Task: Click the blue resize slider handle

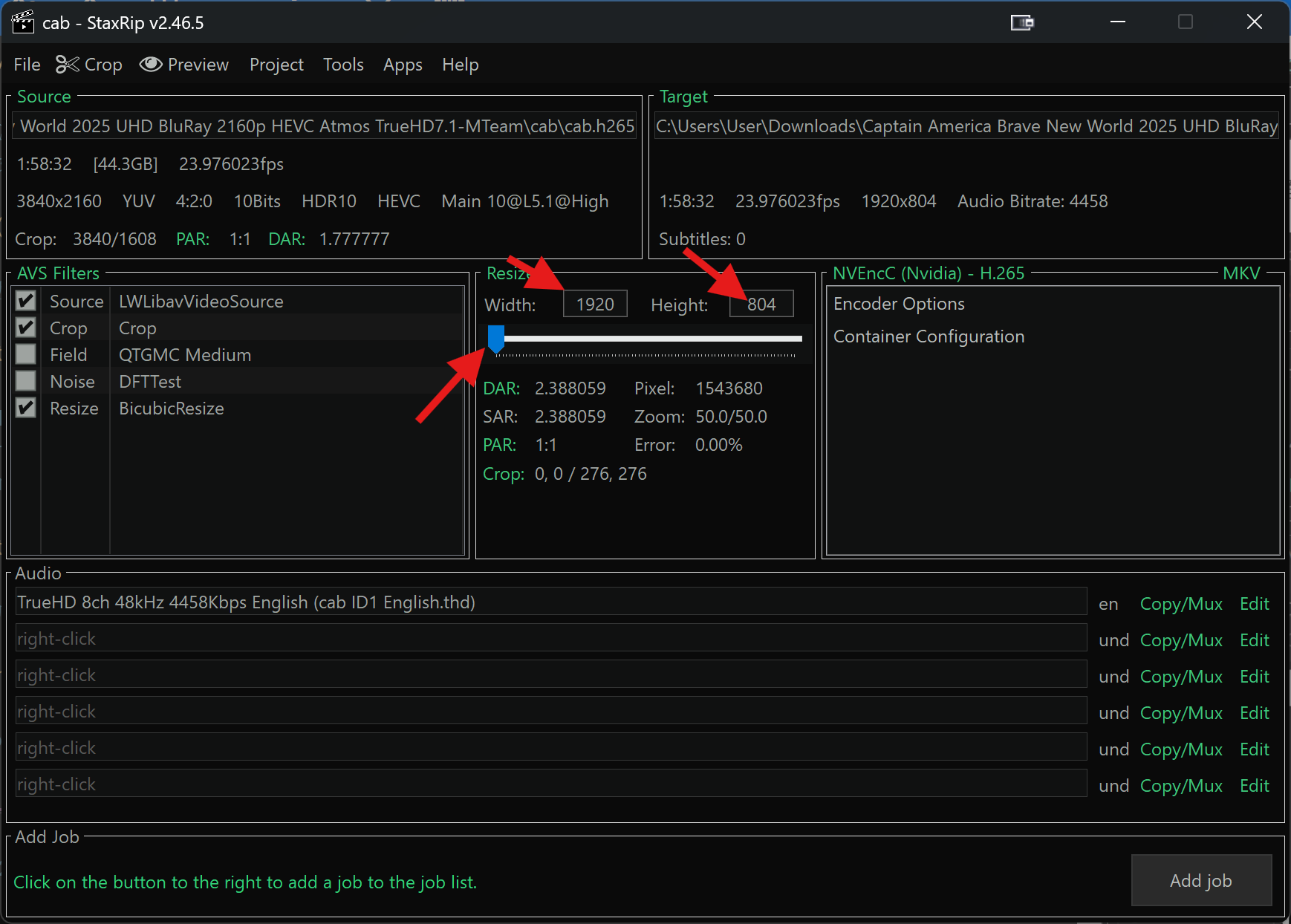Action: tap(496, 339)
